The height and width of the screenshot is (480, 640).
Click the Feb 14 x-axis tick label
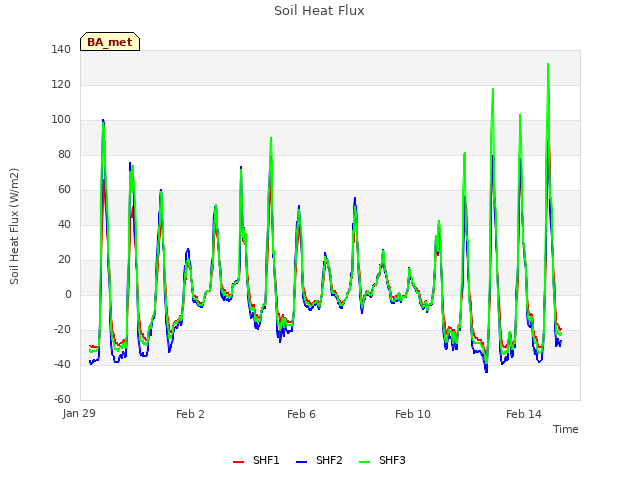(524, 414)
